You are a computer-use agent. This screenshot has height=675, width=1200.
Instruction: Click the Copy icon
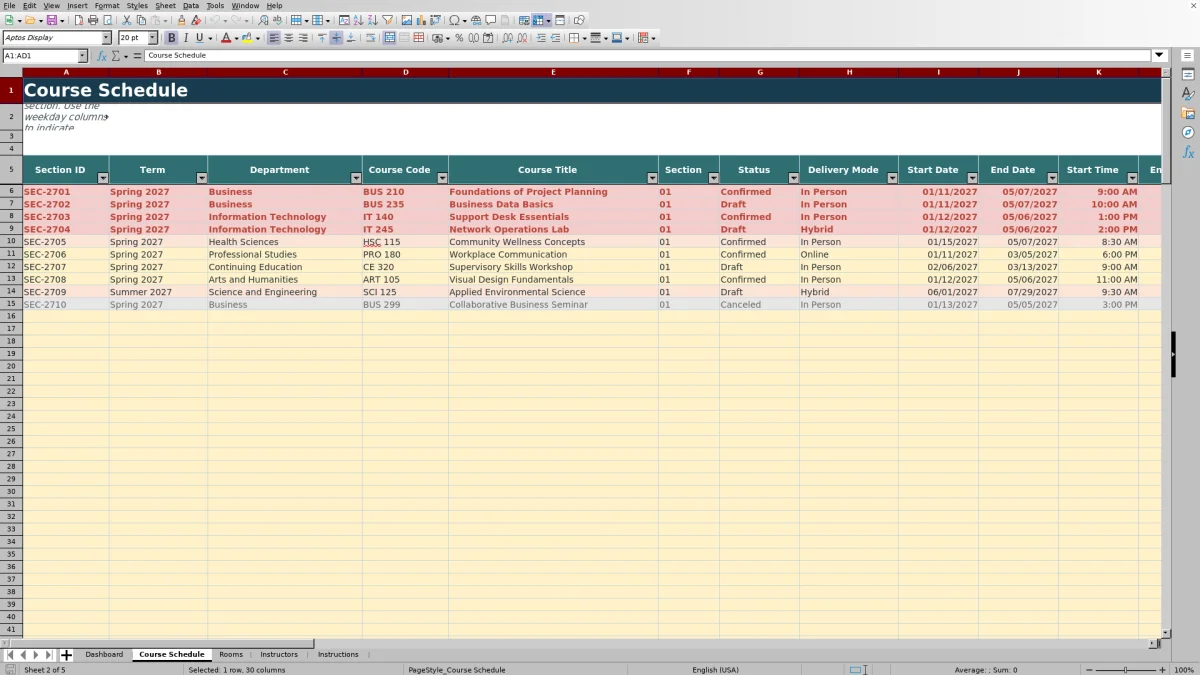point(141,20)
